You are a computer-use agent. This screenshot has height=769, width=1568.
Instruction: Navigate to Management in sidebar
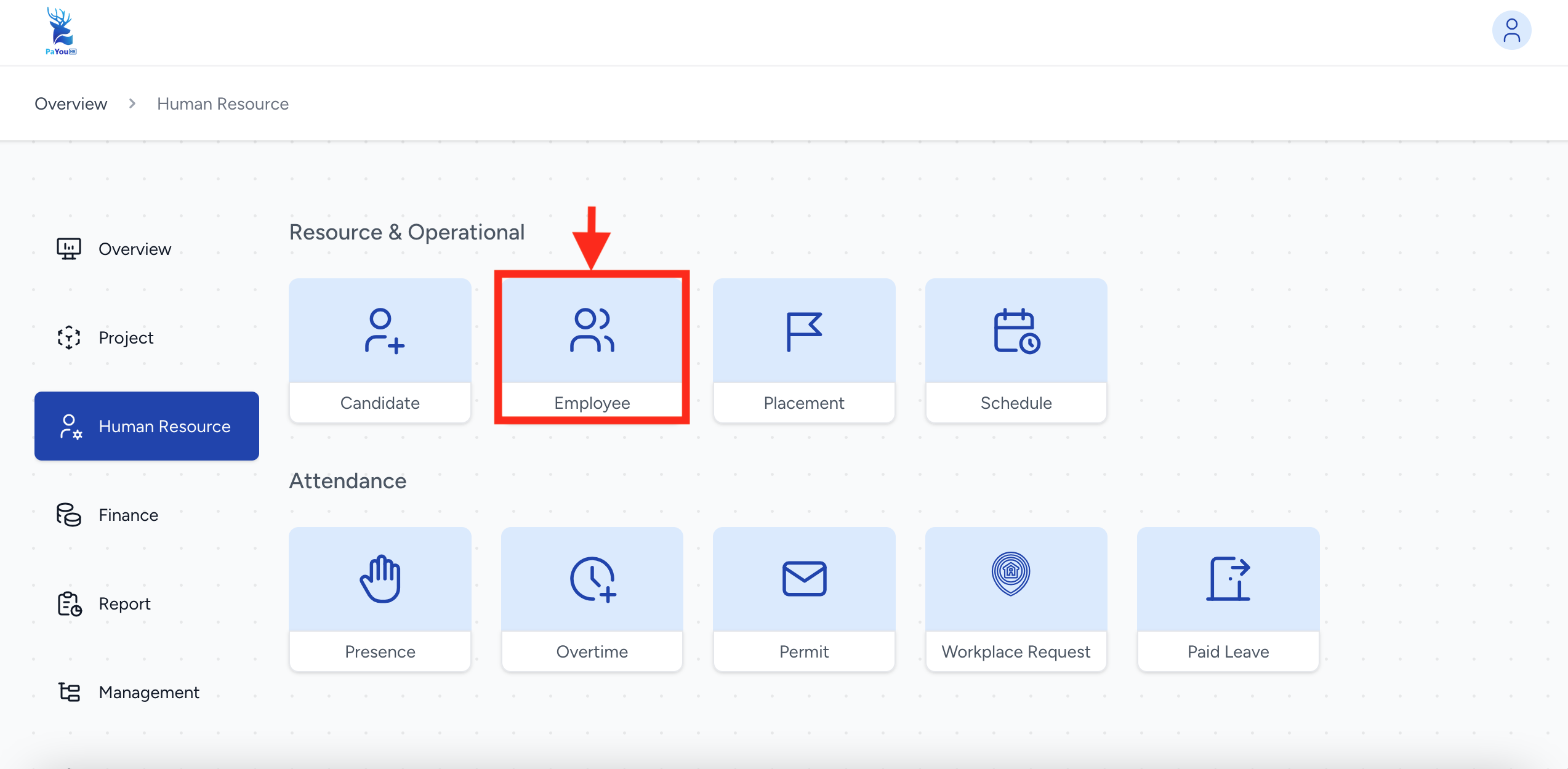pyautogui.click(x=148, y=693)
